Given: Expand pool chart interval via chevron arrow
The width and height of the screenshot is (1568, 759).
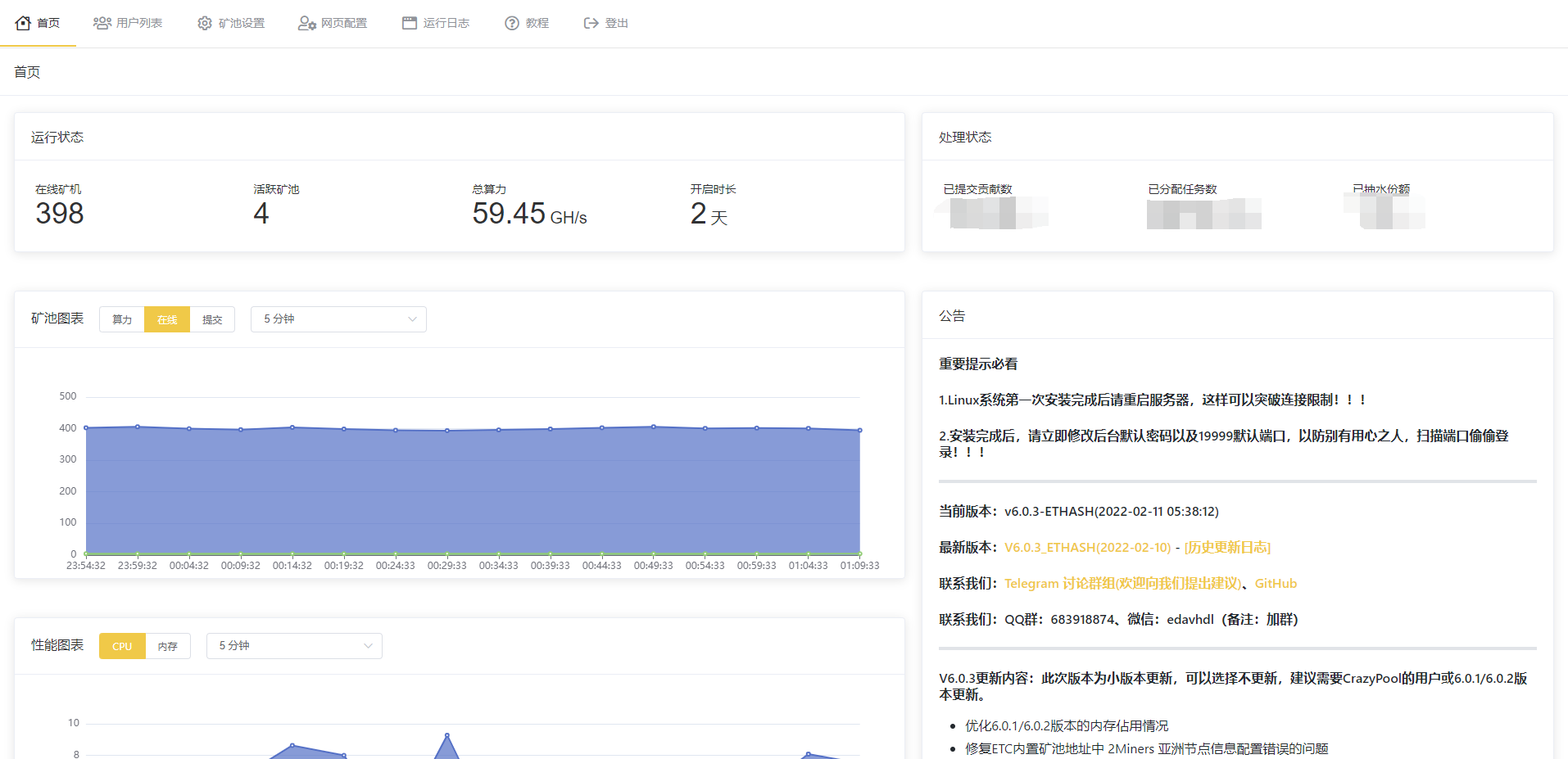Looking at the screenshot, I should pyautogui.click(x=412, y=319).
